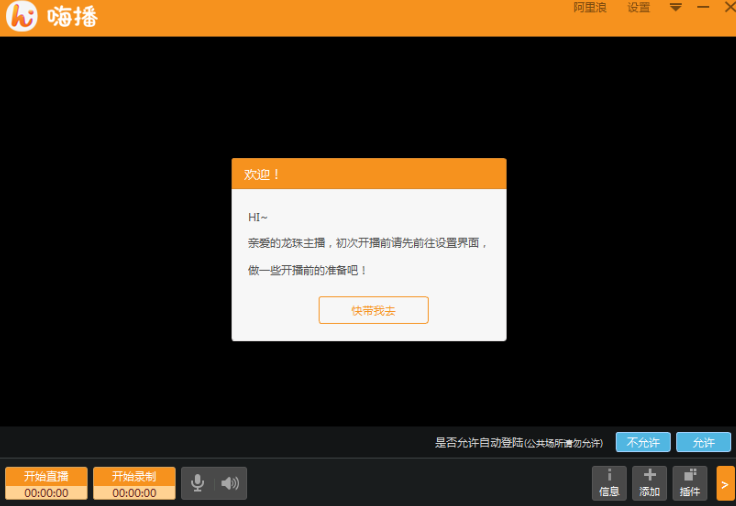Open the 信息 info panel
The width and height of the screenshot is (736, 506).
(609, 483)
